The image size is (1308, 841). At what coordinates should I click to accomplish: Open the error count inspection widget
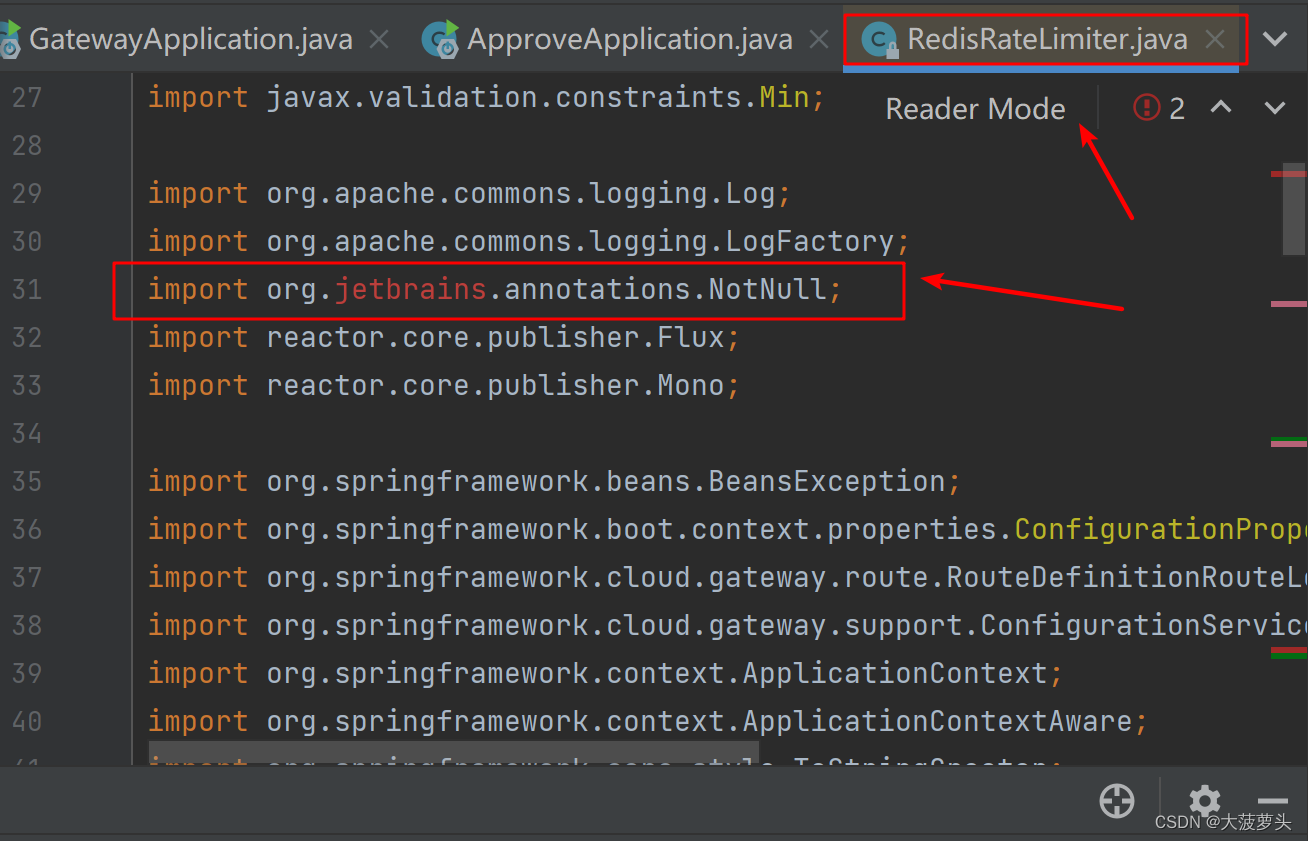pos(1159,107)
